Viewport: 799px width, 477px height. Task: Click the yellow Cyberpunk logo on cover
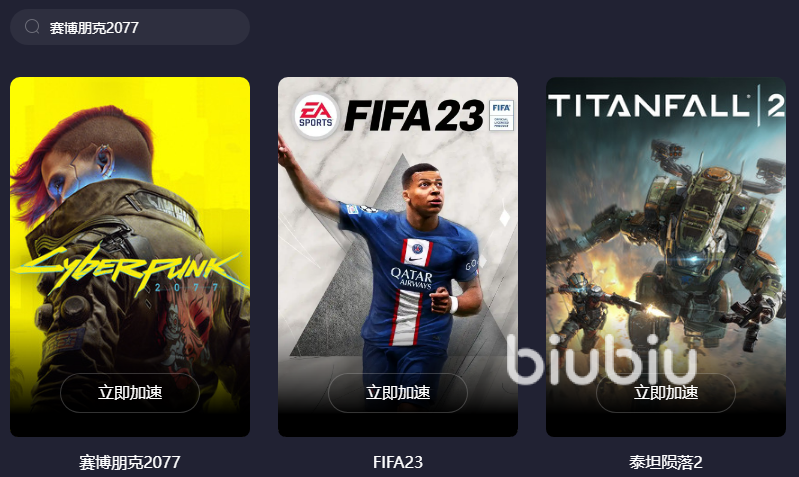(130, 271)
